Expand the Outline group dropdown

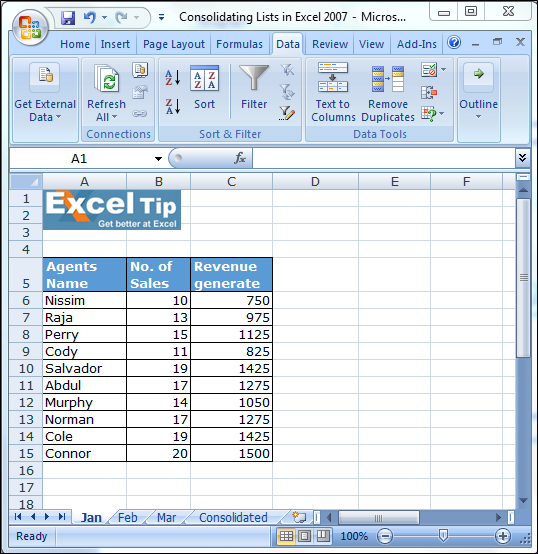479,117
